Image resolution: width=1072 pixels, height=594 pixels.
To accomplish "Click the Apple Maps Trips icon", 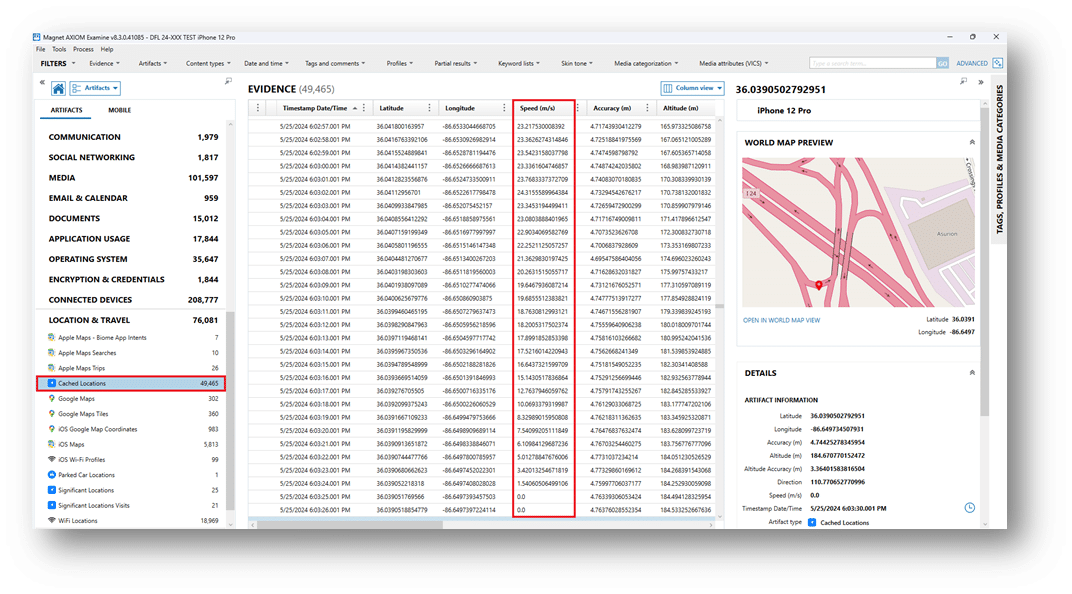I will coord(52,368).
